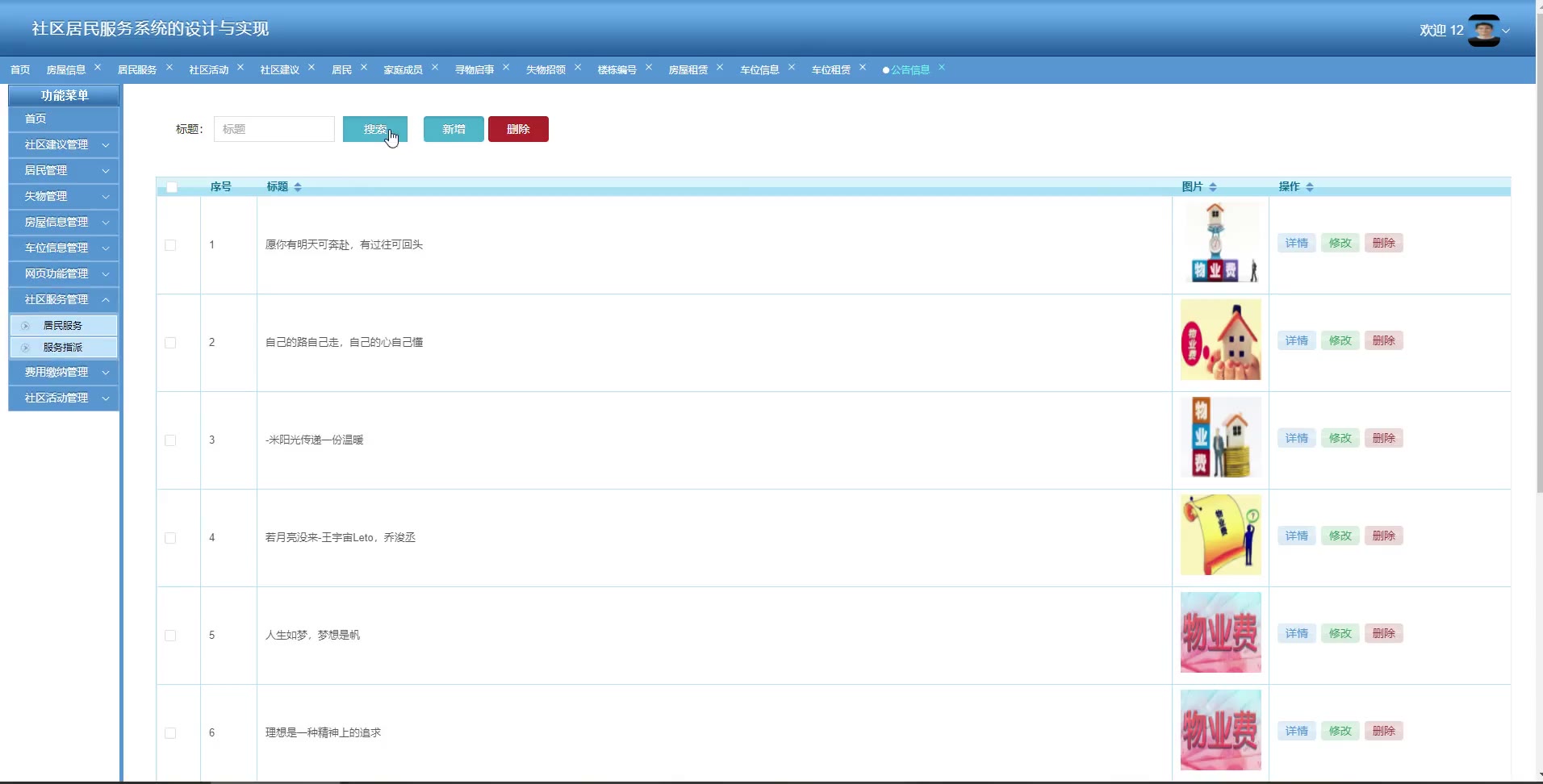Viewport: 1543px width, 784px height.
Task: Check the box for row 6
Action: coord(170,733)
